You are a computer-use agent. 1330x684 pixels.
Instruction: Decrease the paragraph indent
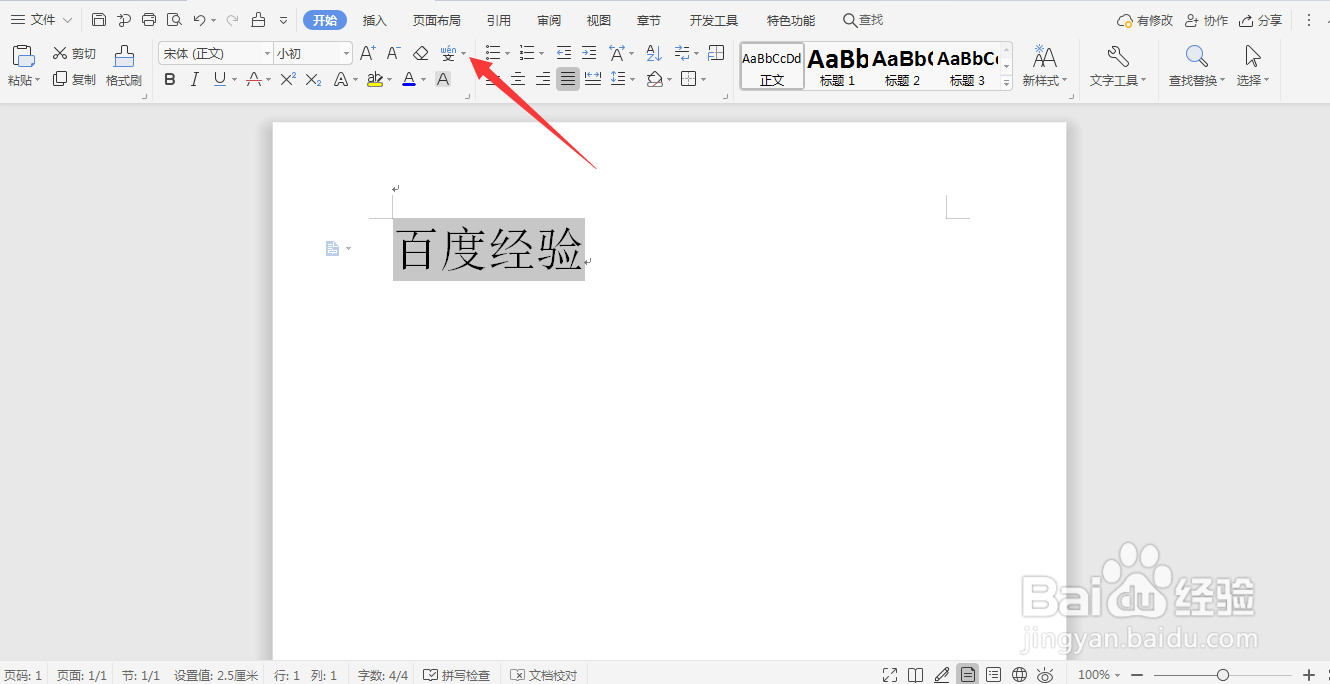[x=564, y=54]
